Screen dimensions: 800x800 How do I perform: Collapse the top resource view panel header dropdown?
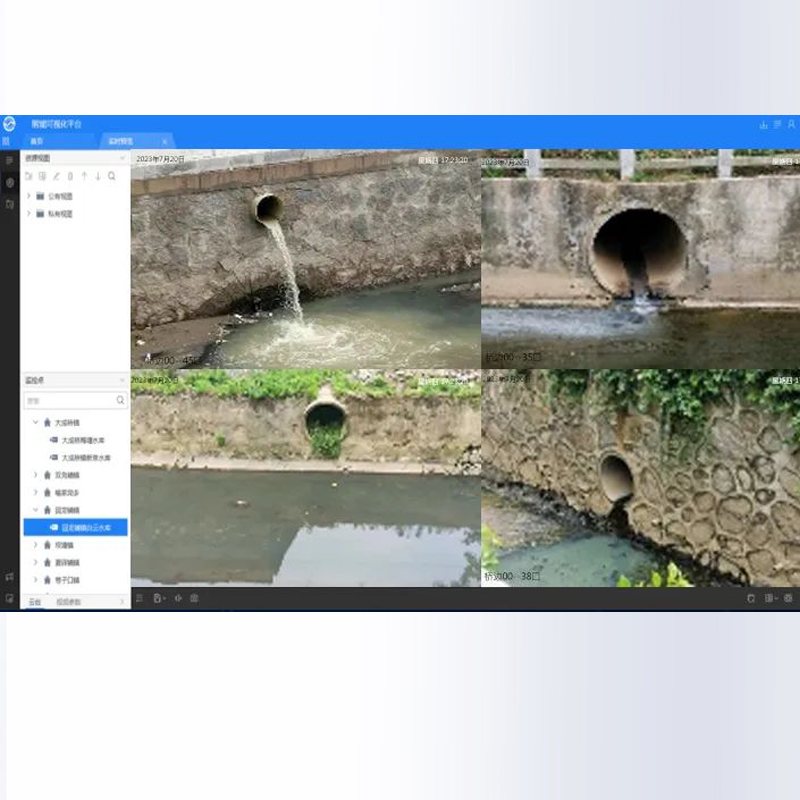point(122,158)
